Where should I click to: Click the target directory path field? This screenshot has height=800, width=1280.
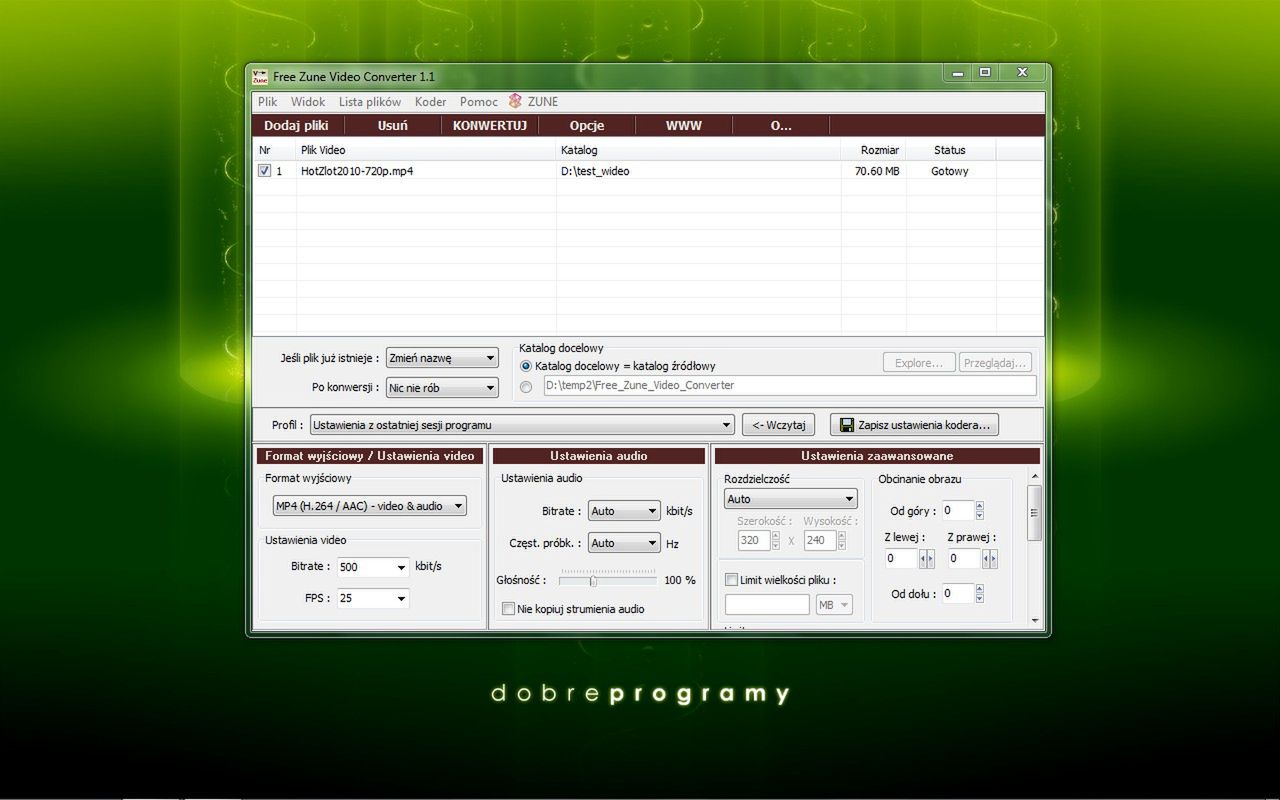pyautogui.click(x=790, y=386)
